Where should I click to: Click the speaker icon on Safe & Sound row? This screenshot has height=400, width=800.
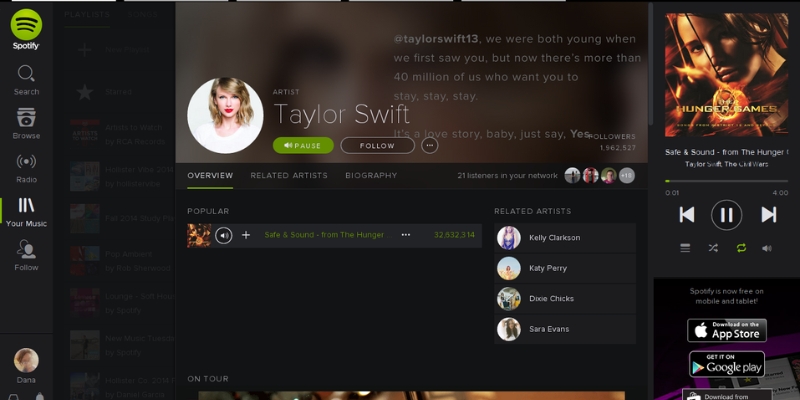coord(223,235)
